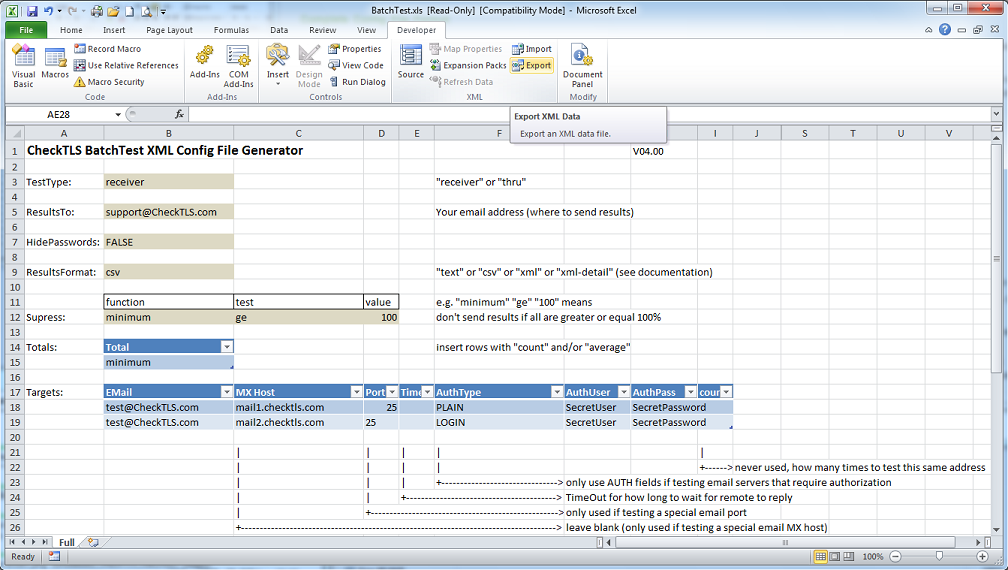
Task: Switch to Page Layout view
Action: [x=834, y=557]
